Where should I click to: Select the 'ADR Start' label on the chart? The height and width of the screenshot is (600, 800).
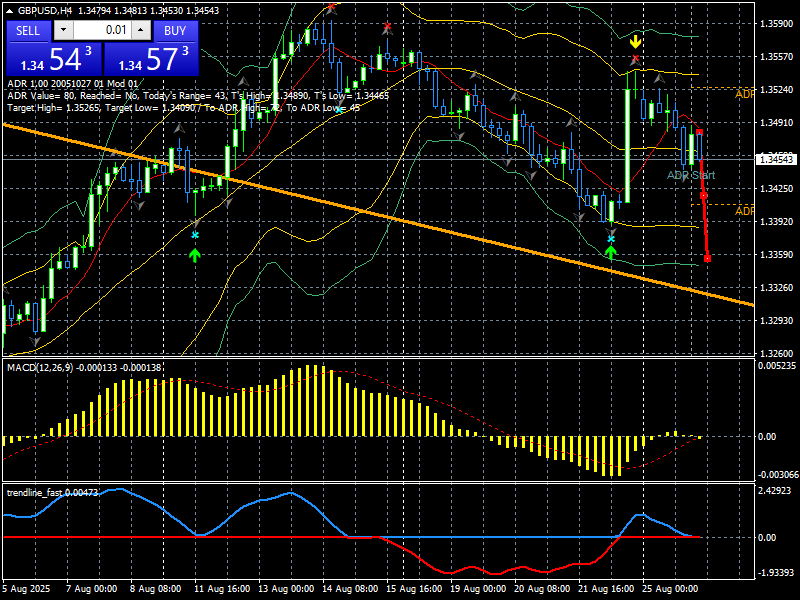691,175
